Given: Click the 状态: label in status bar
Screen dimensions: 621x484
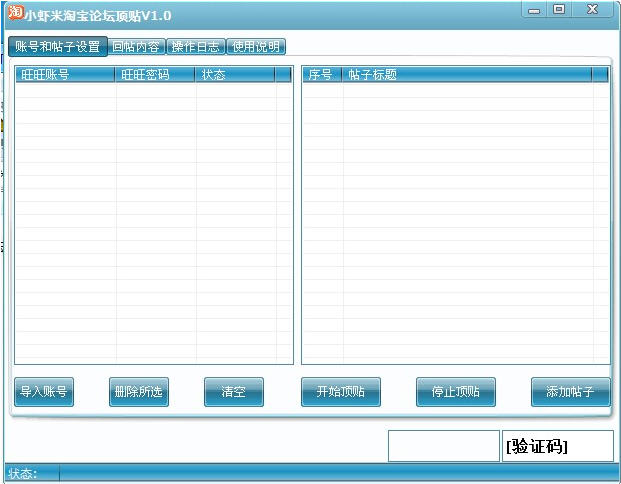Looking at the screenshot, I should (23, 474).
